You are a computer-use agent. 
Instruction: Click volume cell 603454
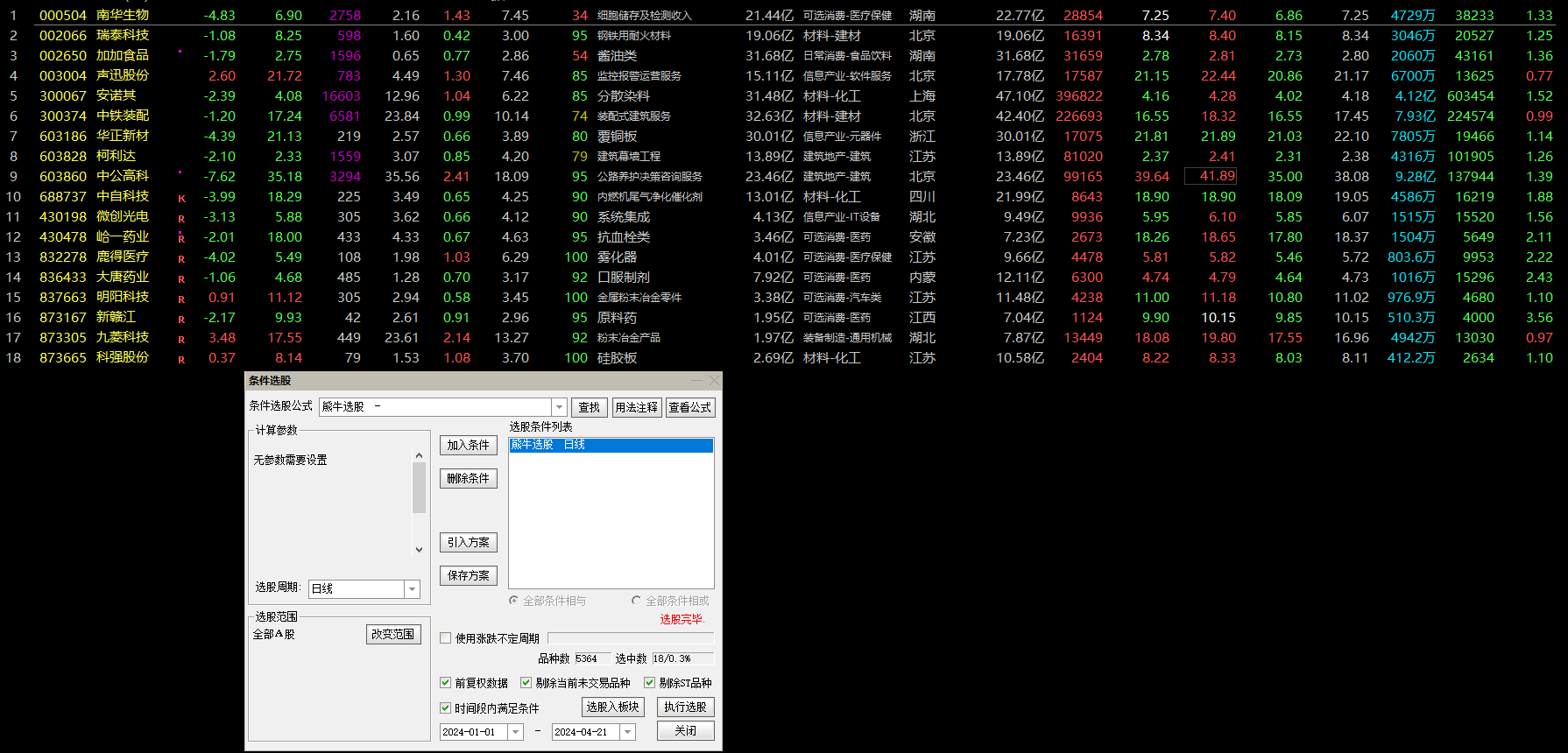[x=1471, y=96]
